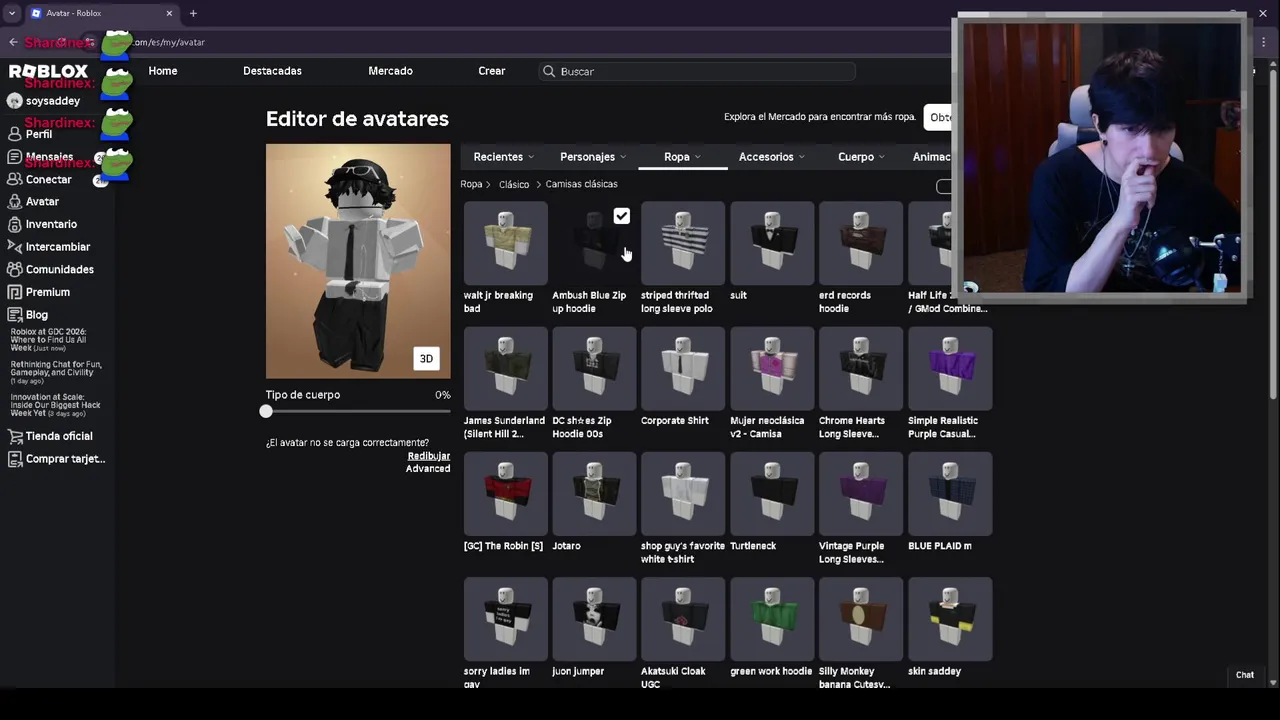Equip the skin saddey shirt
This screenshot has width=1280, height=720.
click(950, 618)
